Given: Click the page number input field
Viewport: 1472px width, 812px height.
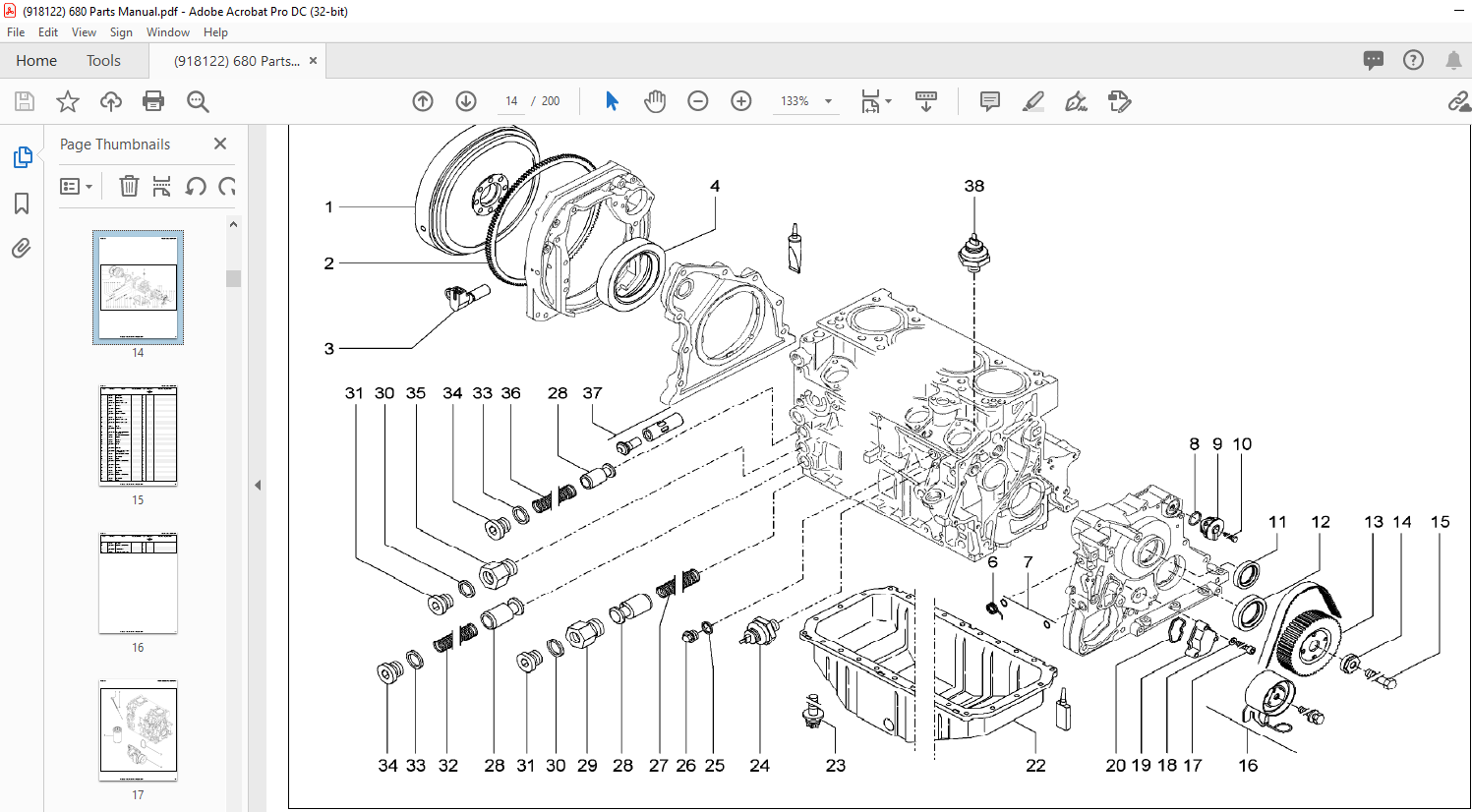Looking at the screenshot, I should click(x=511, y=101).
